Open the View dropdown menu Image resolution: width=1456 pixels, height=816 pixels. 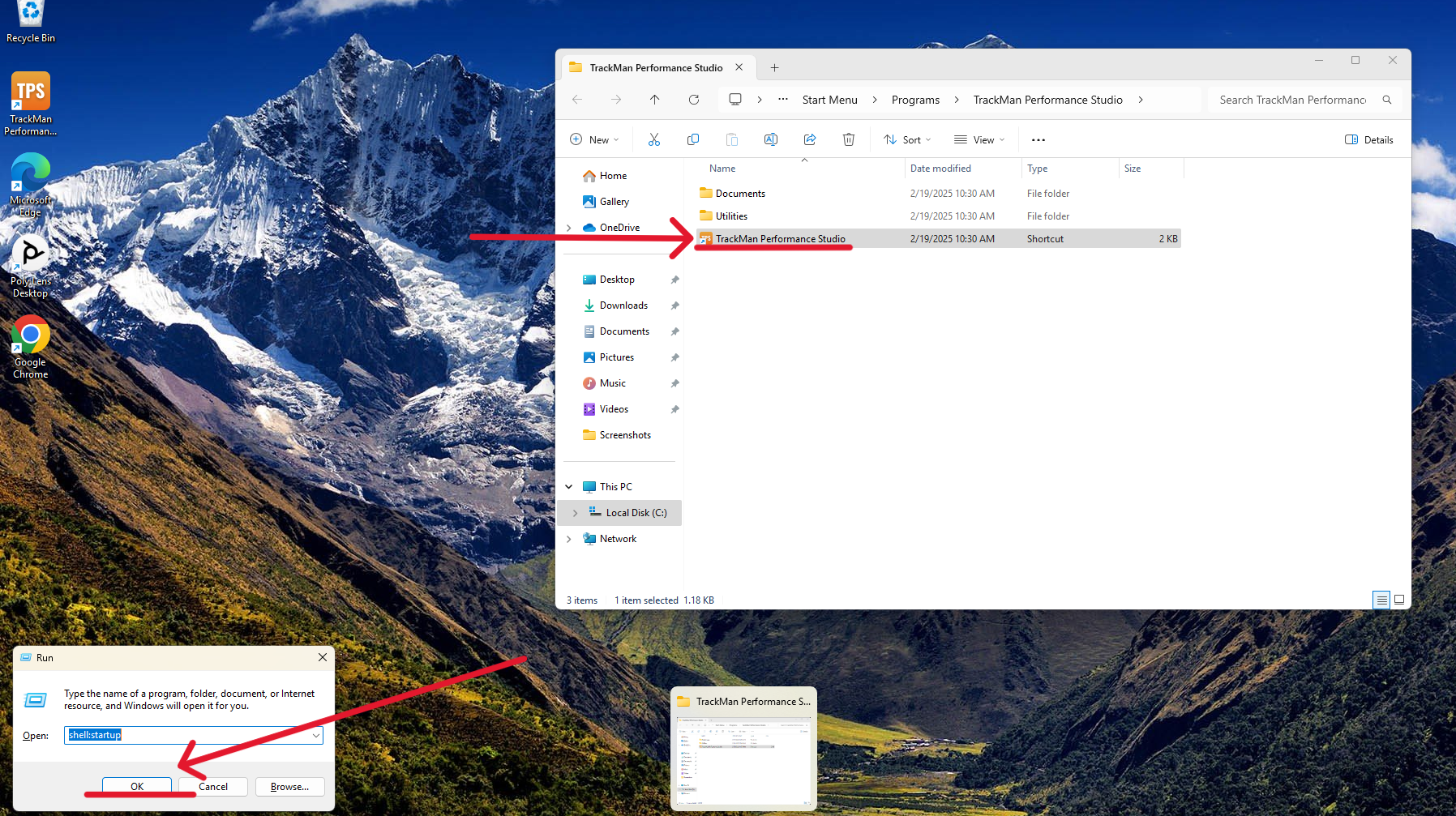click(979, 139)
